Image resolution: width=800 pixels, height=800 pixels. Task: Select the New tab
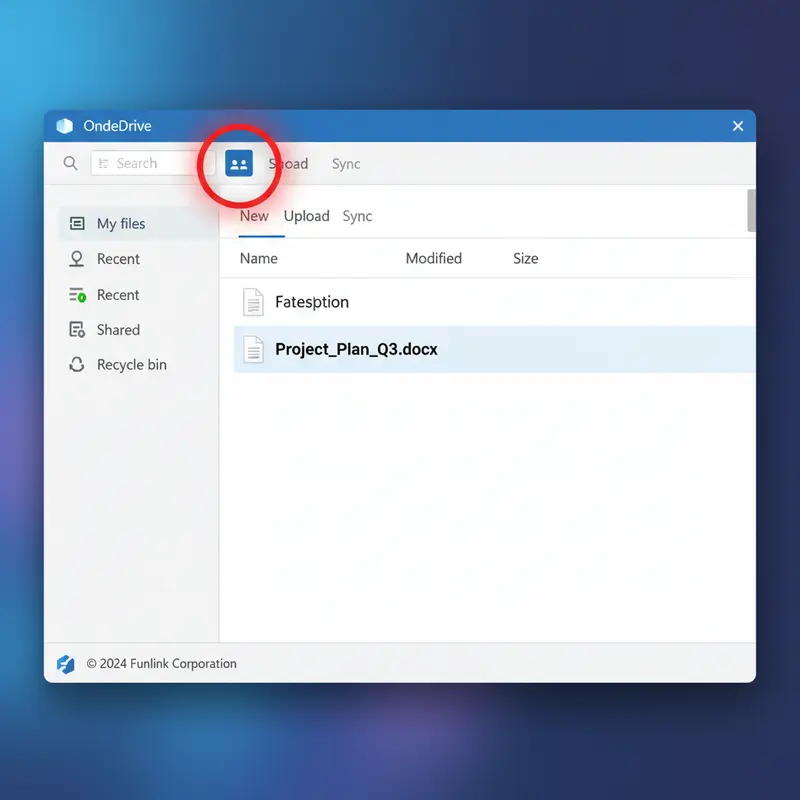254,216
